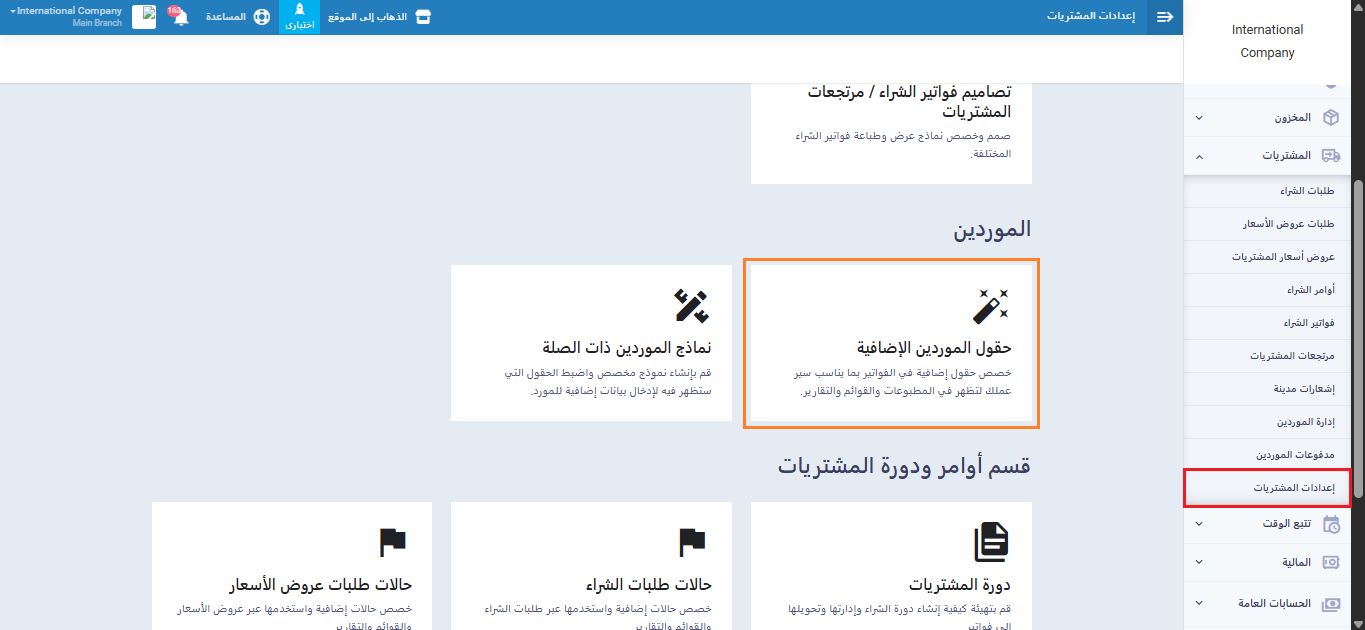Toggle the sidebar collapse arrow icon
This screenshot has width=1365, height=630.
(x=1165, y=17)
